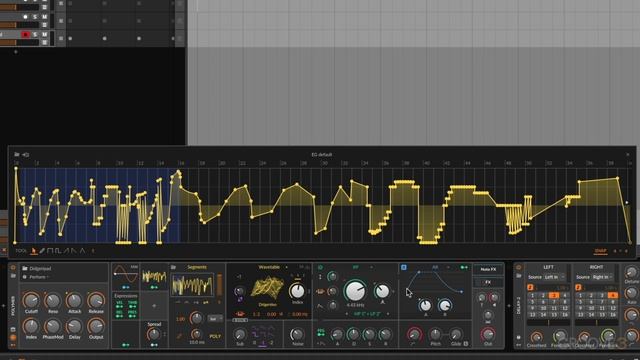640x360 pixels.
Task: Click the curve editor timeline ruler at 20
Action: pos(222,163)
